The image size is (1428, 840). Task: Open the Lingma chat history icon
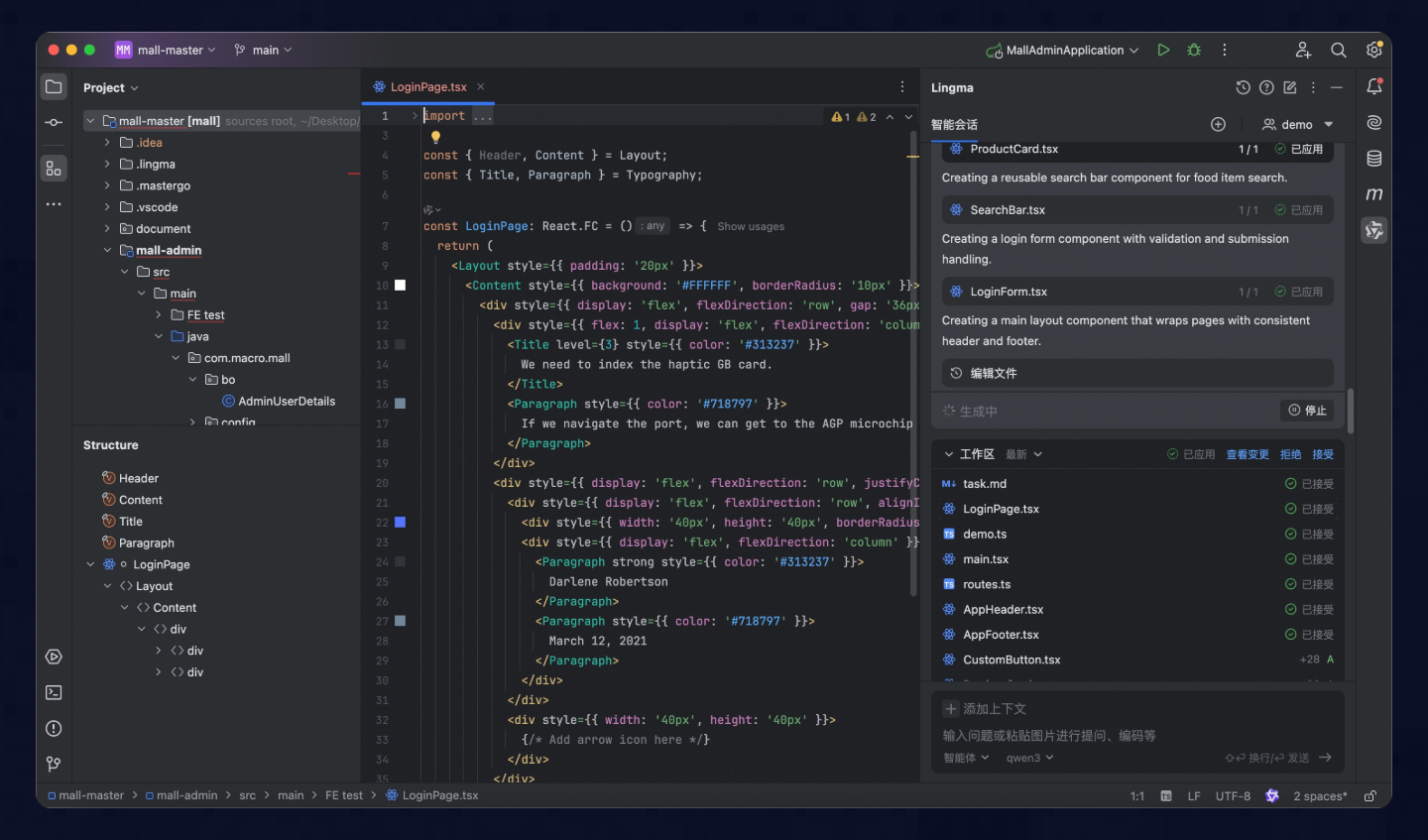click(1243, 87)
